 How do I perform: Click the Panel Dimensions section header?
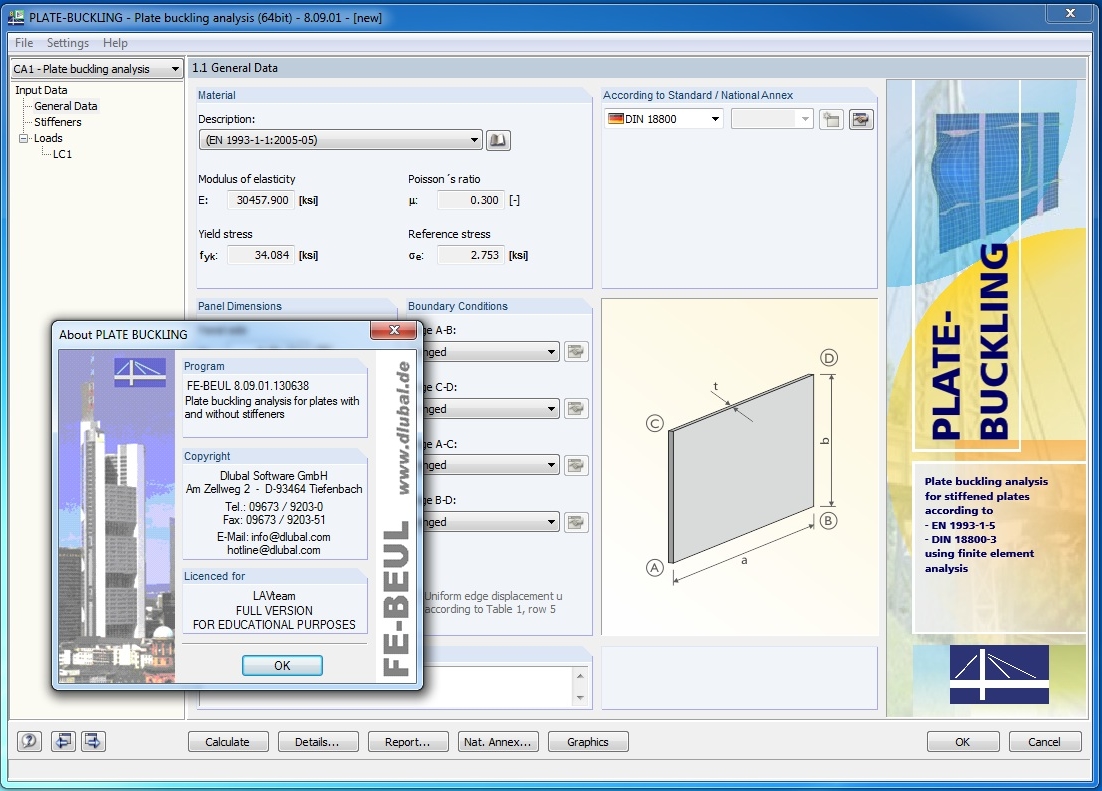click(x=240, y=307)
